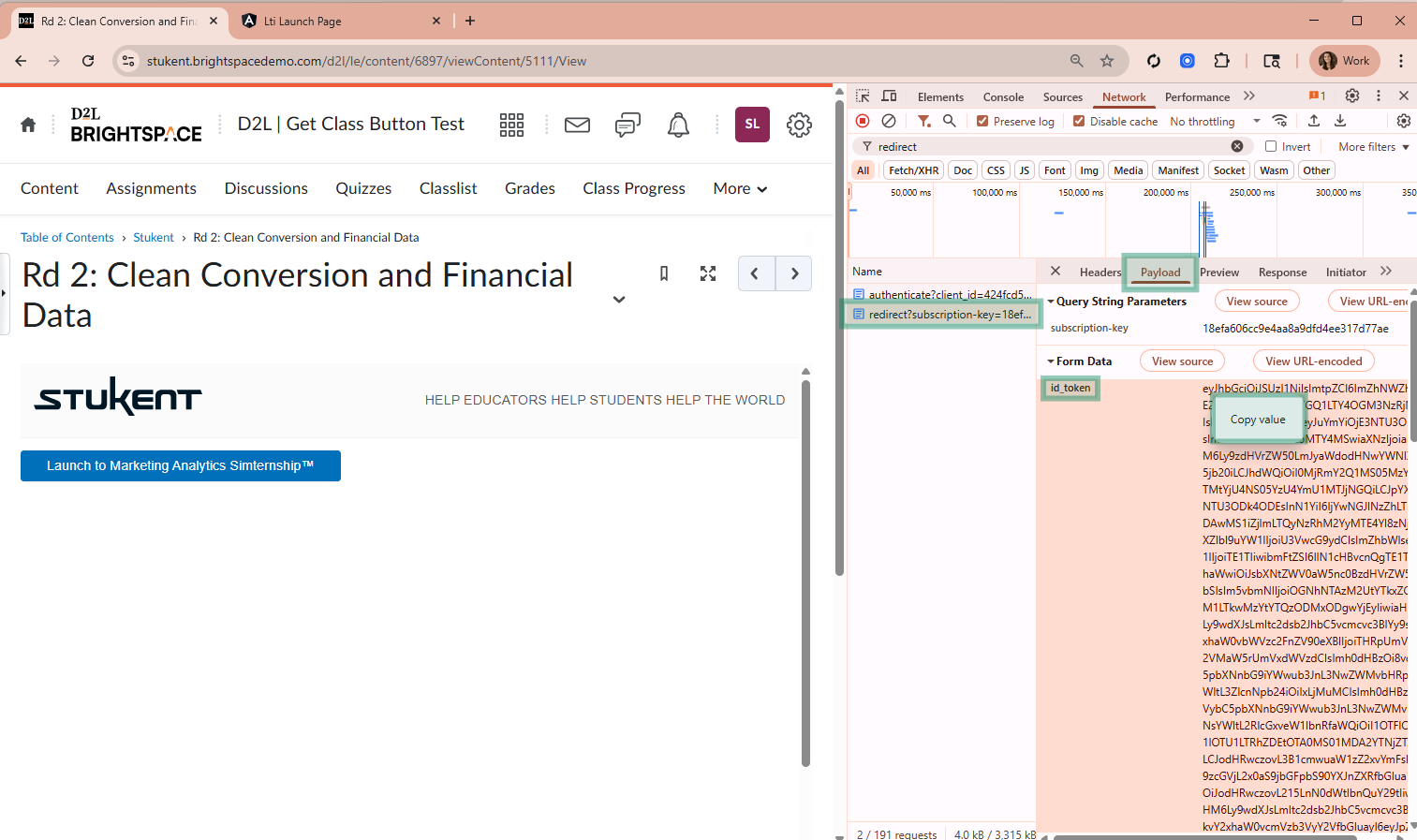1417x840 pixels.
Task: Switch to the Headers tab
Action: [1100, 272]
